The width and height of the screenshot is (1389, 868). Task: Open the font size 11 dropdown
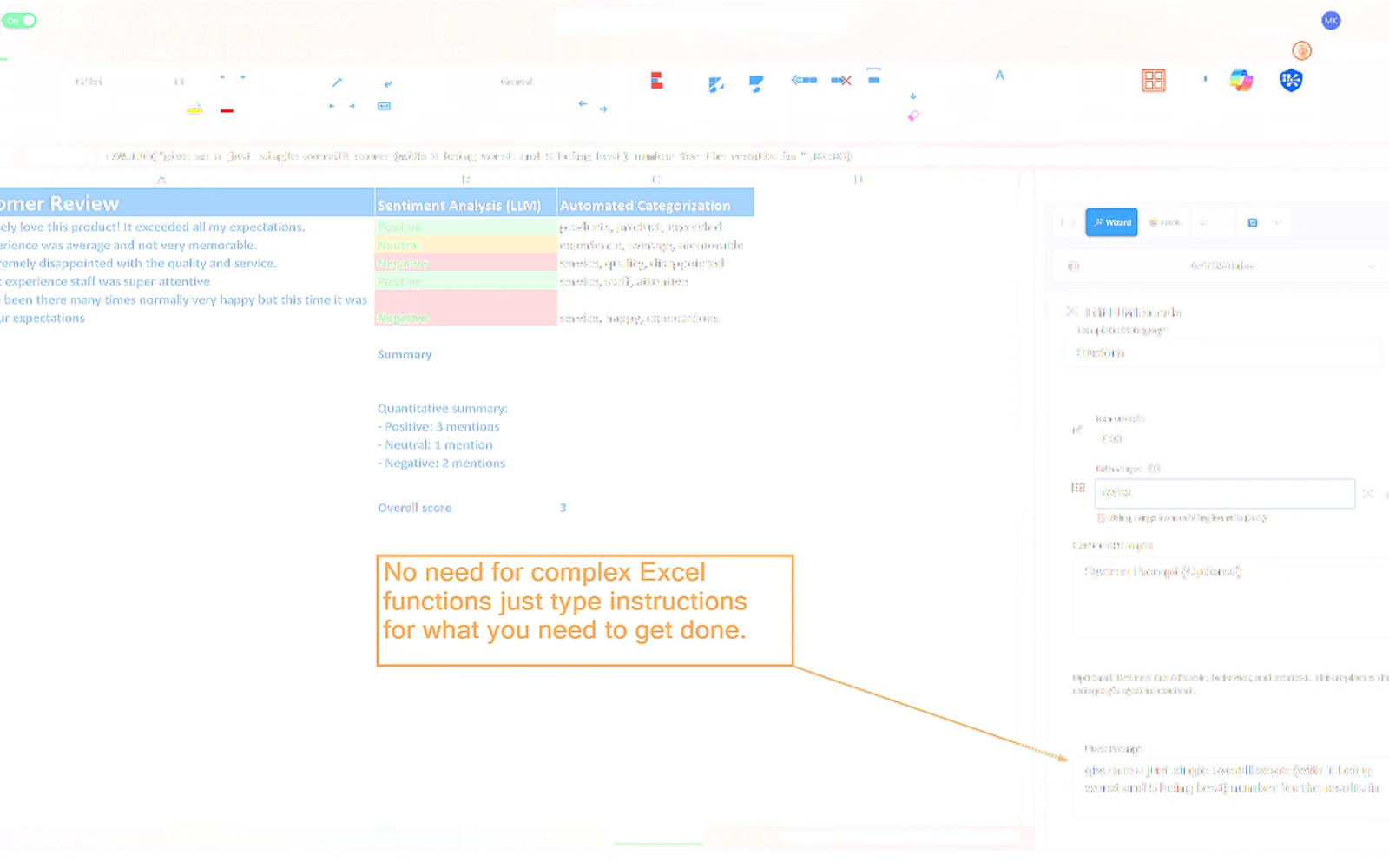click(x=179, y=82)
